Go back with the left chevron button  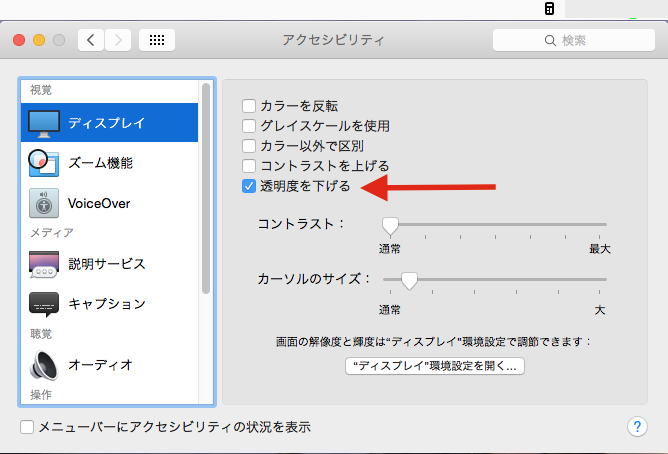(91, 40)
